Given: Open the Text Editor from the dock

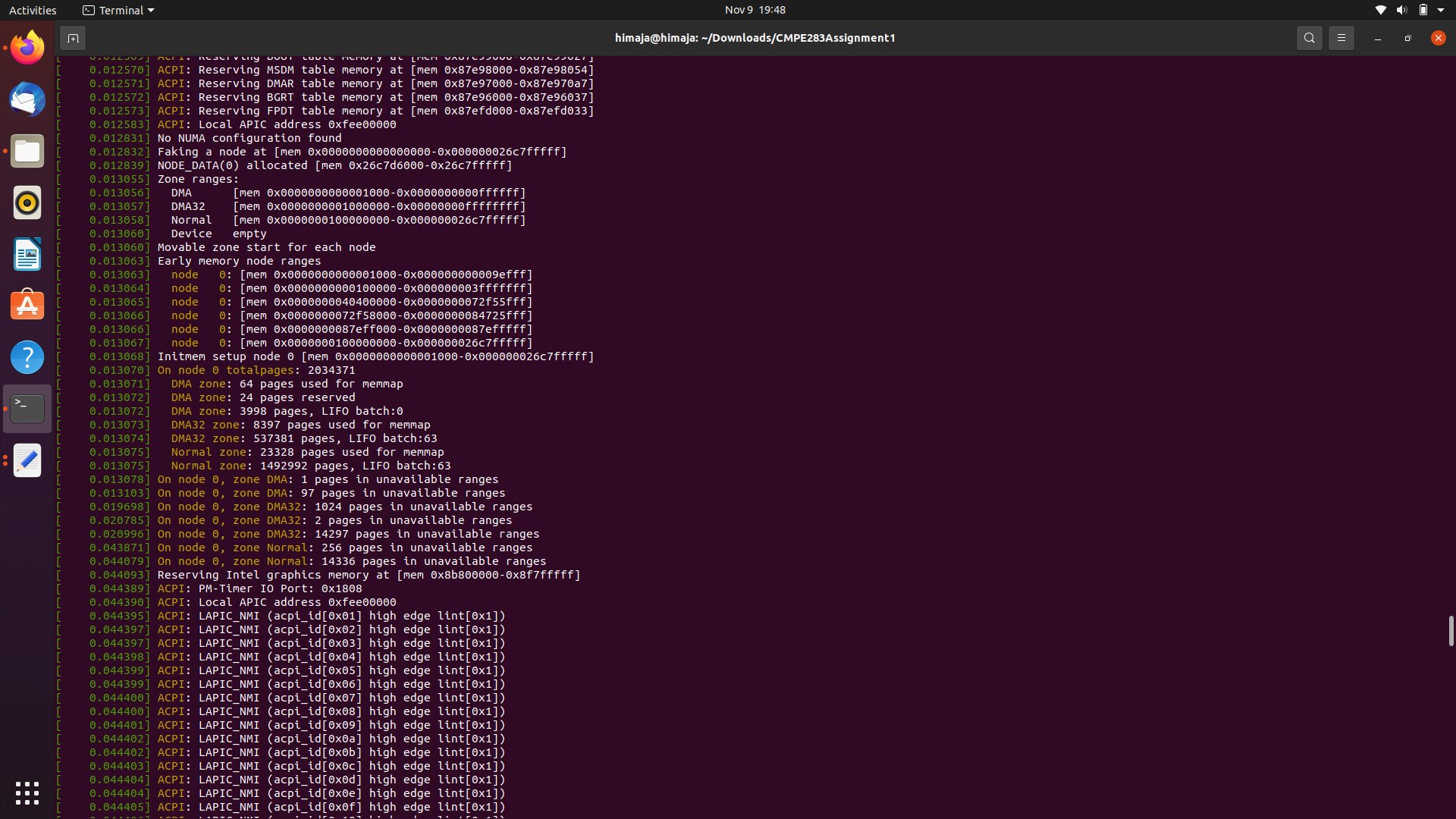Looking at the screenshot, I should coord(27,460).
